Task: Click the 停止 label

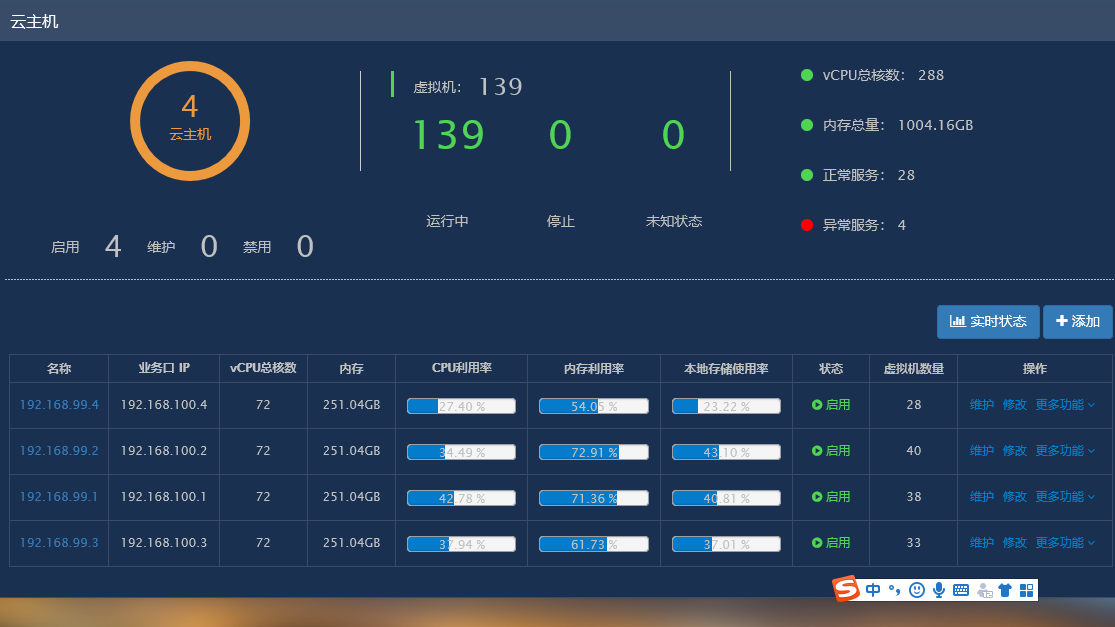Action: pyautogui.click(x=560, y=221)
